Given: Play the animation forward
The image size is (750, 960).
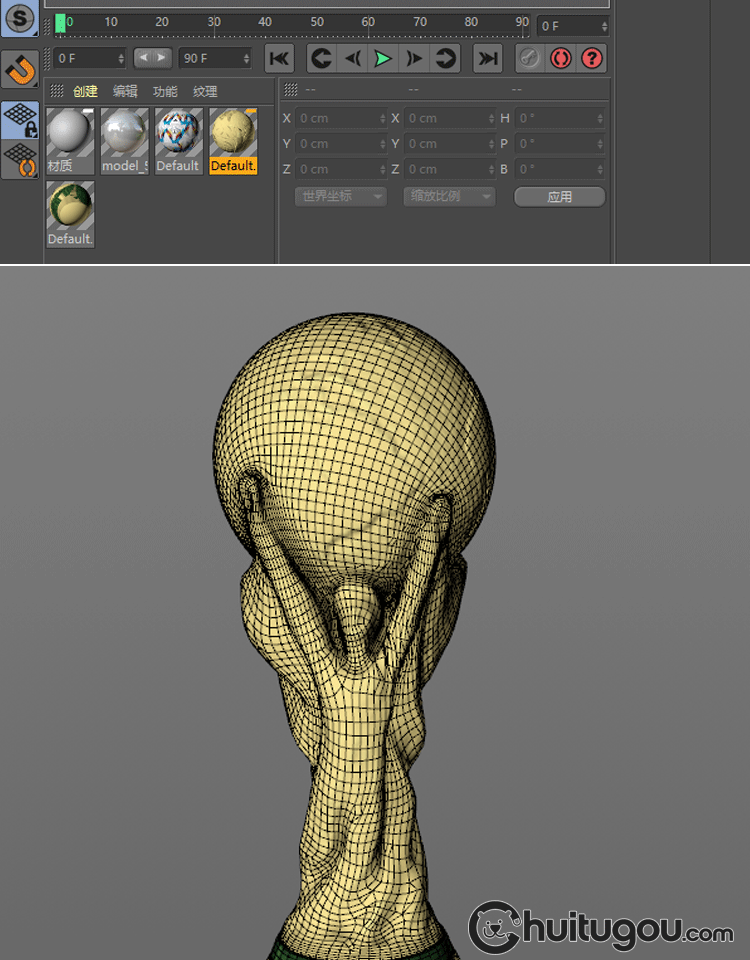Looking at the screenshot, I should (383, 59).
